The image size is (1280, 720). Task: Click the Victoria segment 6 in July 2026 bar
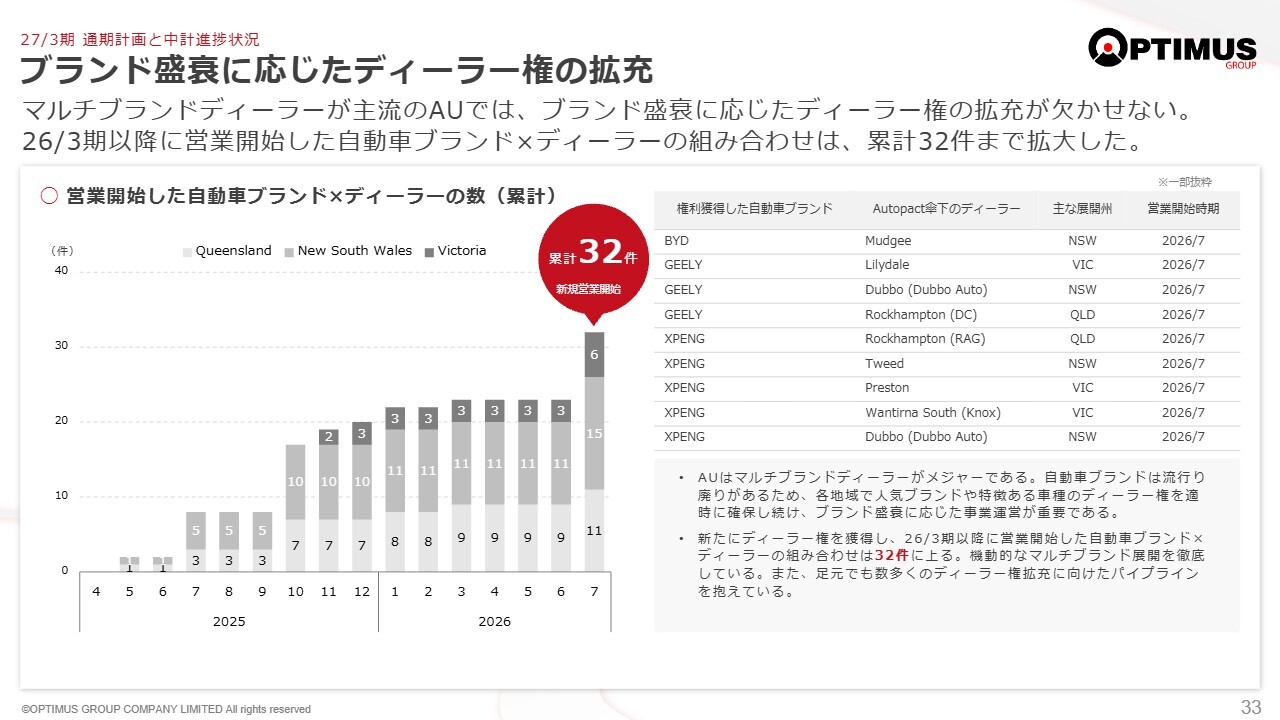click(594, 354)
